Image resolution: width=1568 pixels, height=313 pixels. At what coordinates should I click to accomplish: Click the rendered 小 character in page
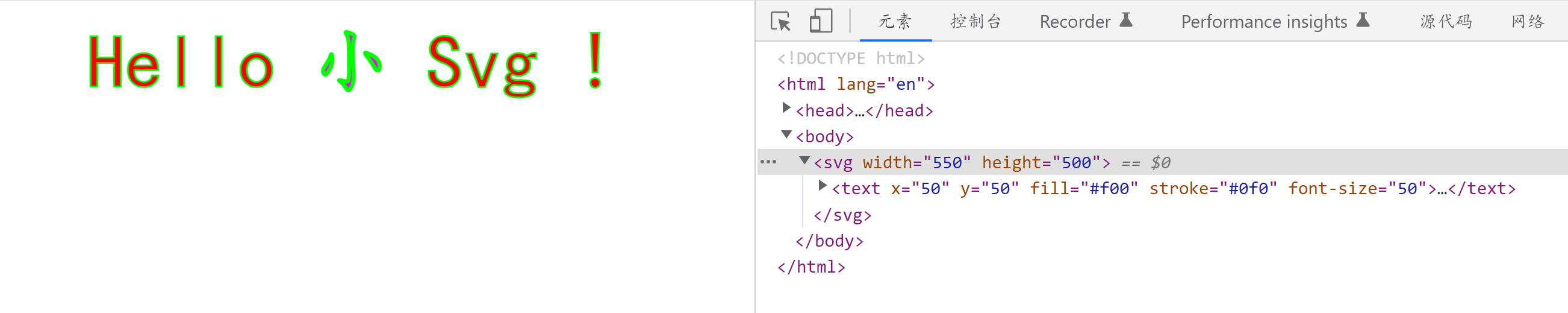[x=351, y=61]
